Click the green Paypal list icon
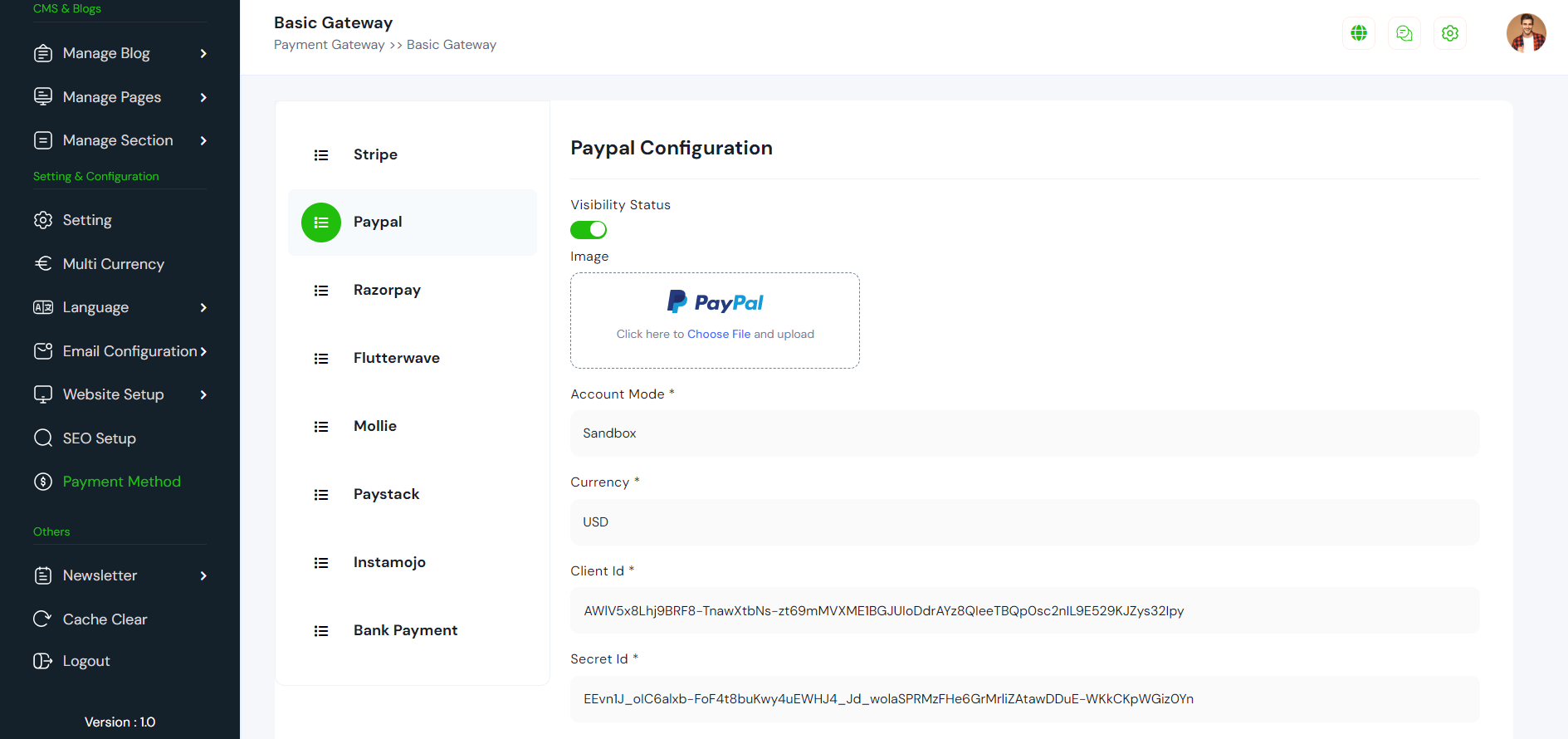Screen dimensions: 1568x739 pos(321,223)
